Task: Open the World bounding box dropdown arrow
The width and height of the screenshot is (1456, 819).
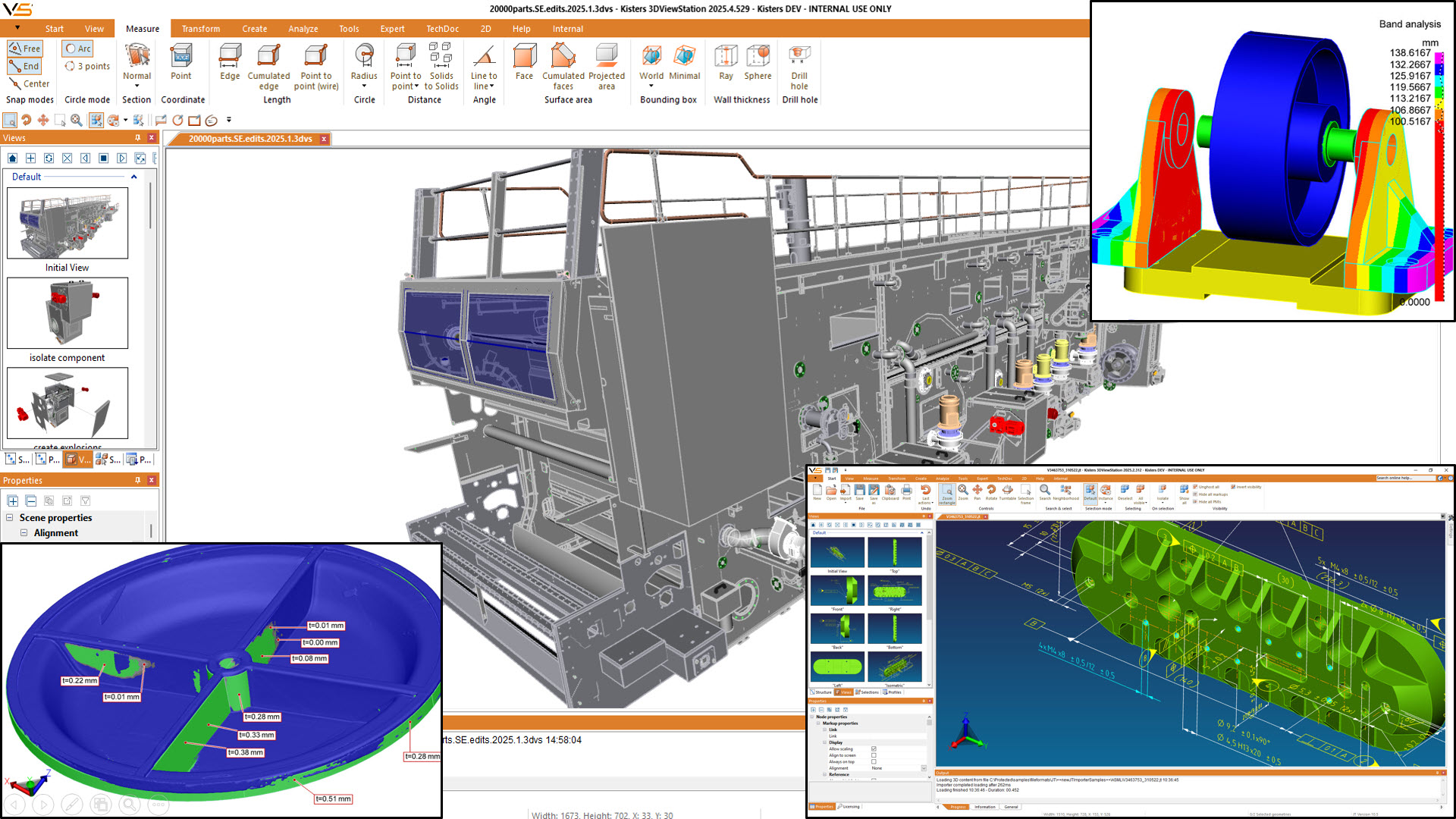Action: 651,86
